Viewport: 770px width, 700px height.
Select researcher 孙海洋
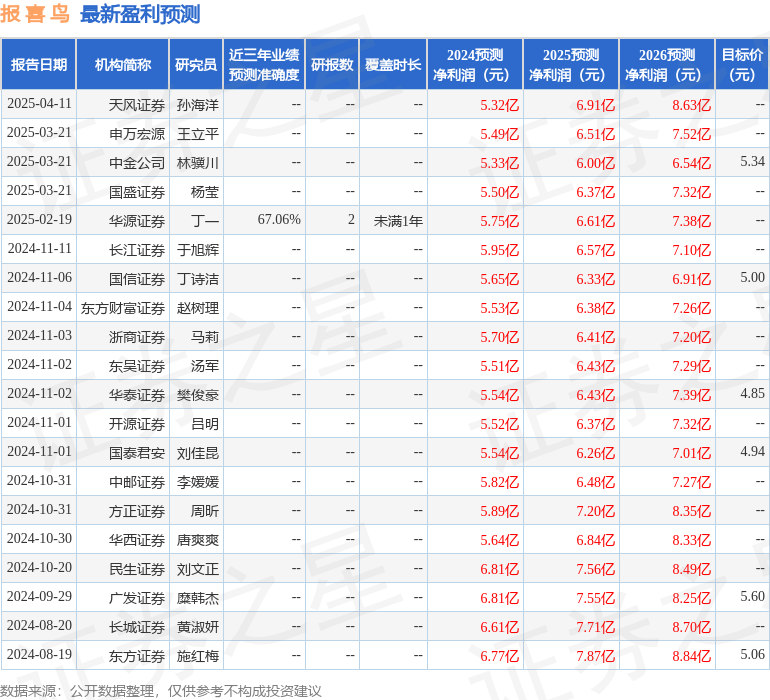tap(197, 105)
